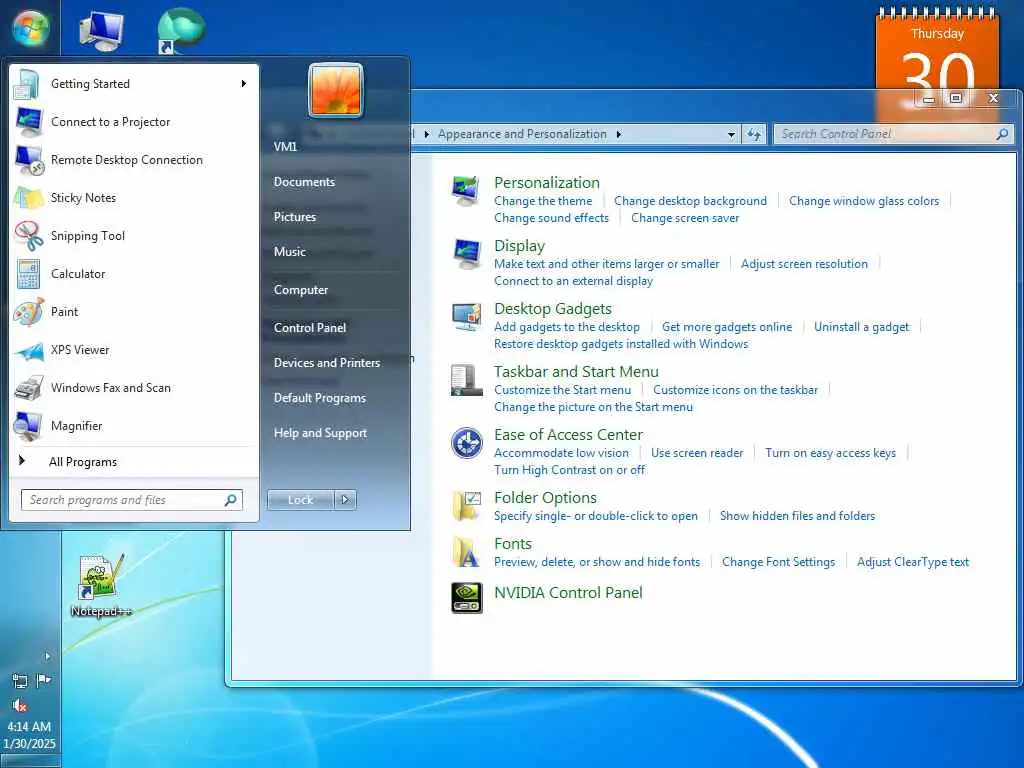Open Computer from the Start menu
This screenshot has width=1024, height=768.
(x=301, y=290)
